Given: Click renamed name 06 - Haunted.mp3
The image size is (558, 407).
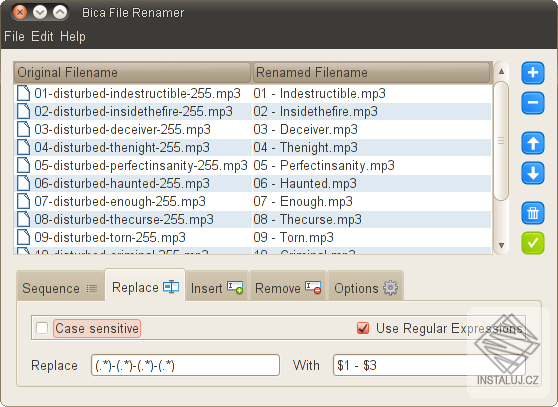Looking at the screenshot, I should click(x=305, y=183).
